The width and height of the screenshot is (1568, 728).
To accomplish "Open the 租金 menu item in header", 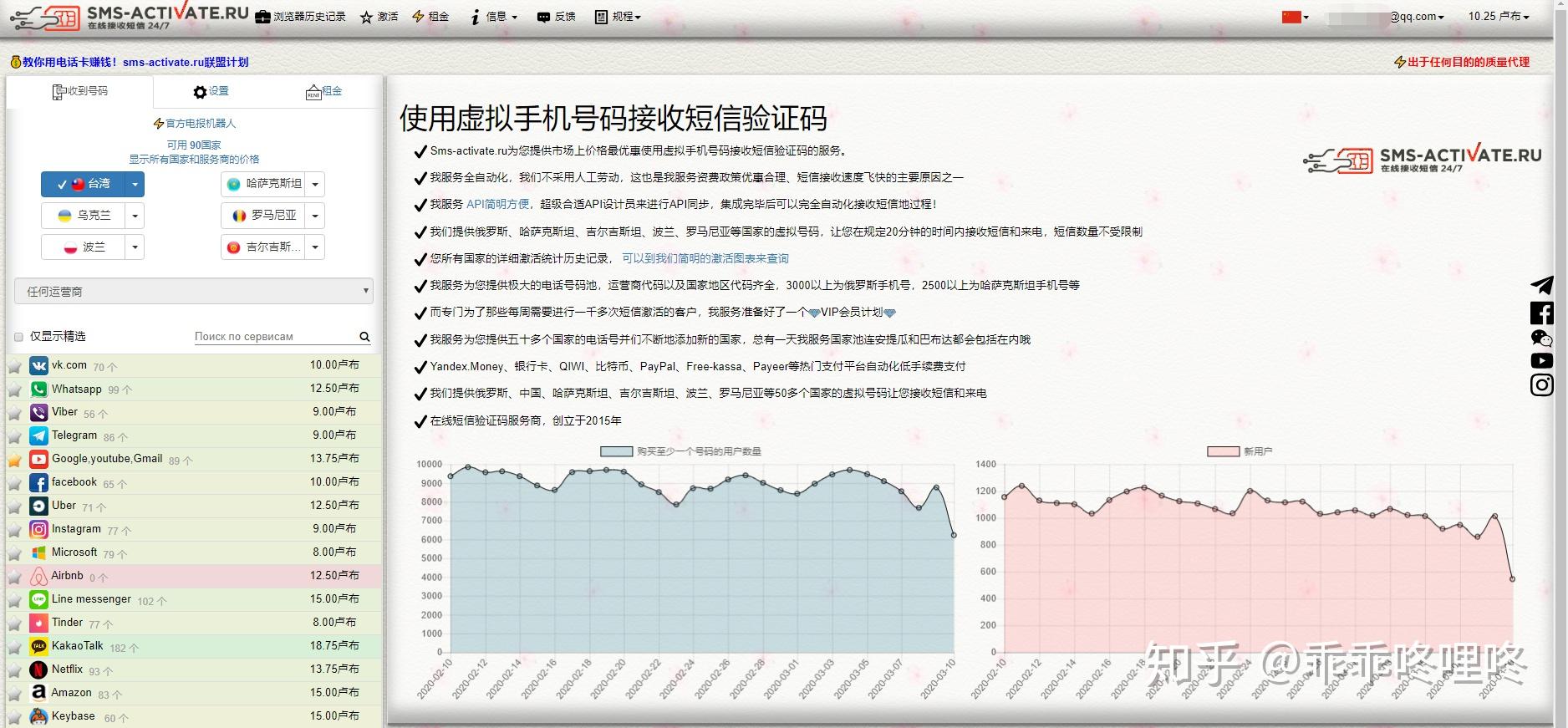I will [x=430, y=17].
